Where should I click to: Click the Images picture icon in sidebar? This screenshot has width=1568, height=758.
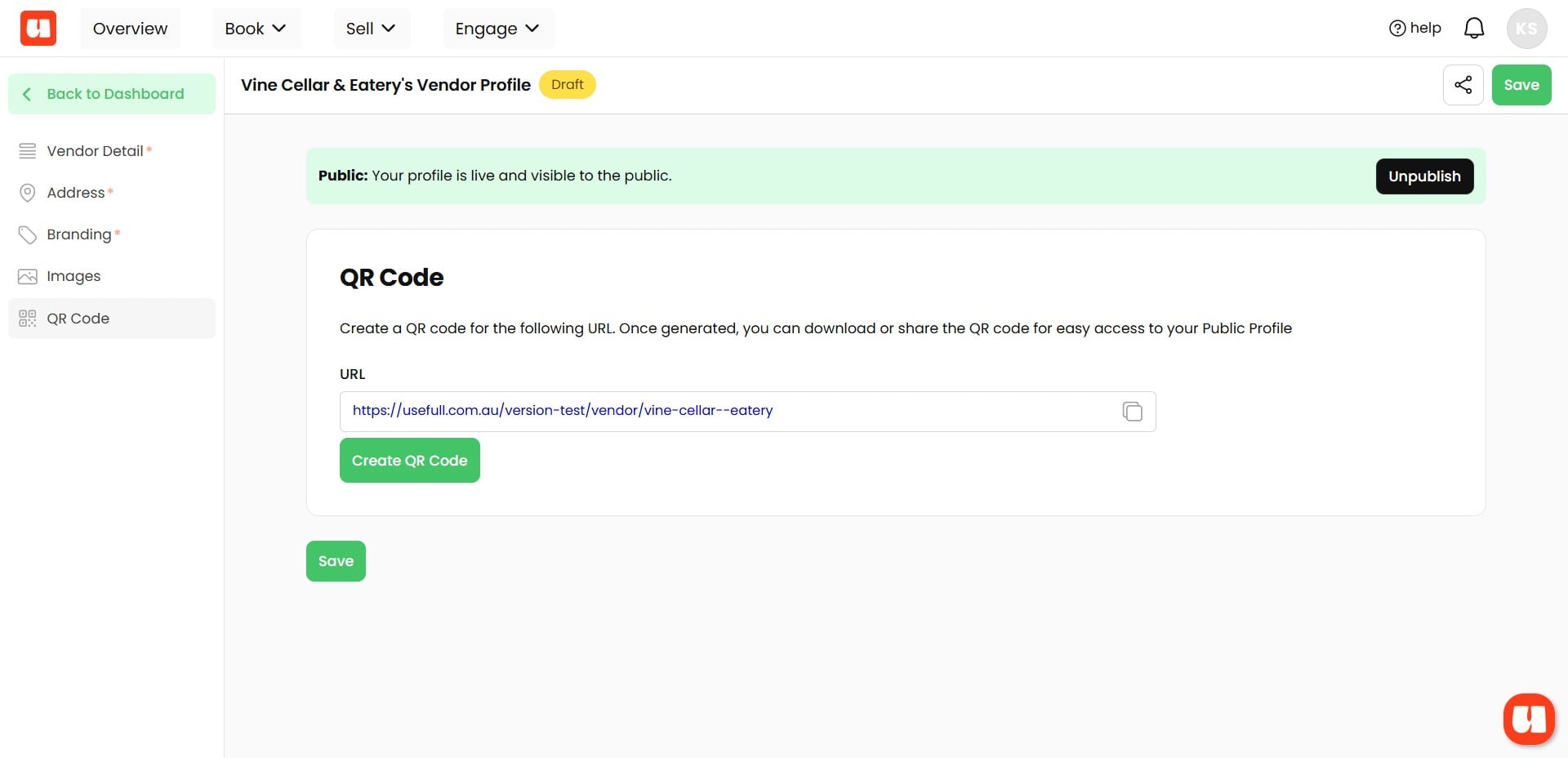click(27, 276)
